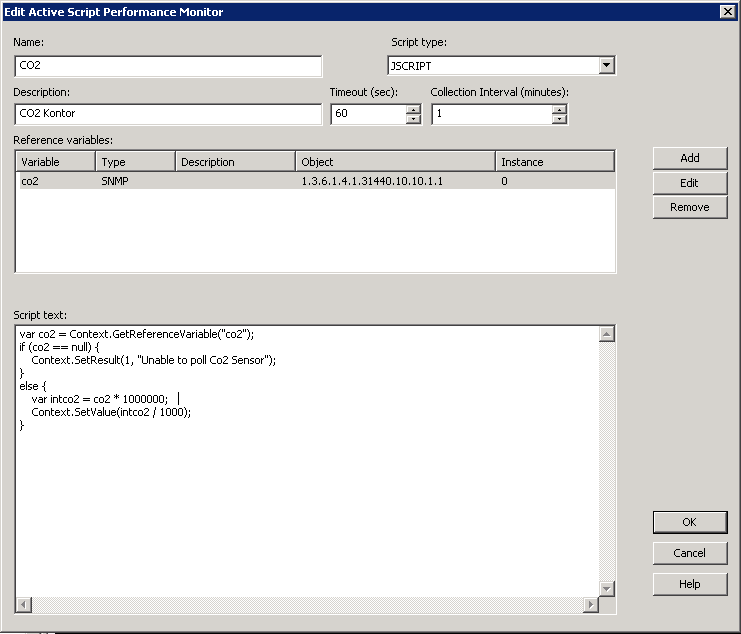Increase Collection Interval using up arrow

click(559, 109)
